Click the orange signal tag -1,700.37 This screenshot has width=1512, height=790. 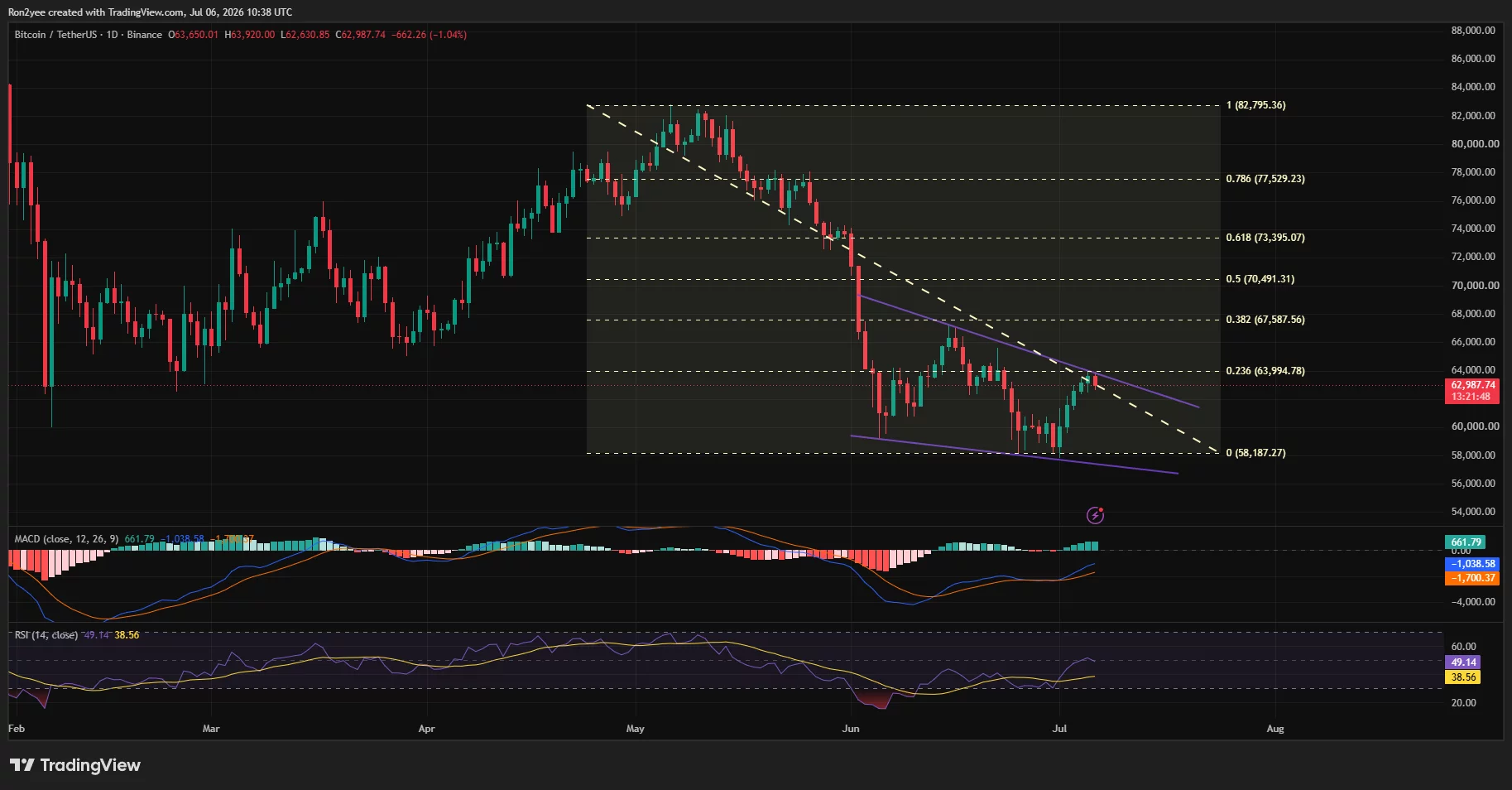click(1472, 578)
